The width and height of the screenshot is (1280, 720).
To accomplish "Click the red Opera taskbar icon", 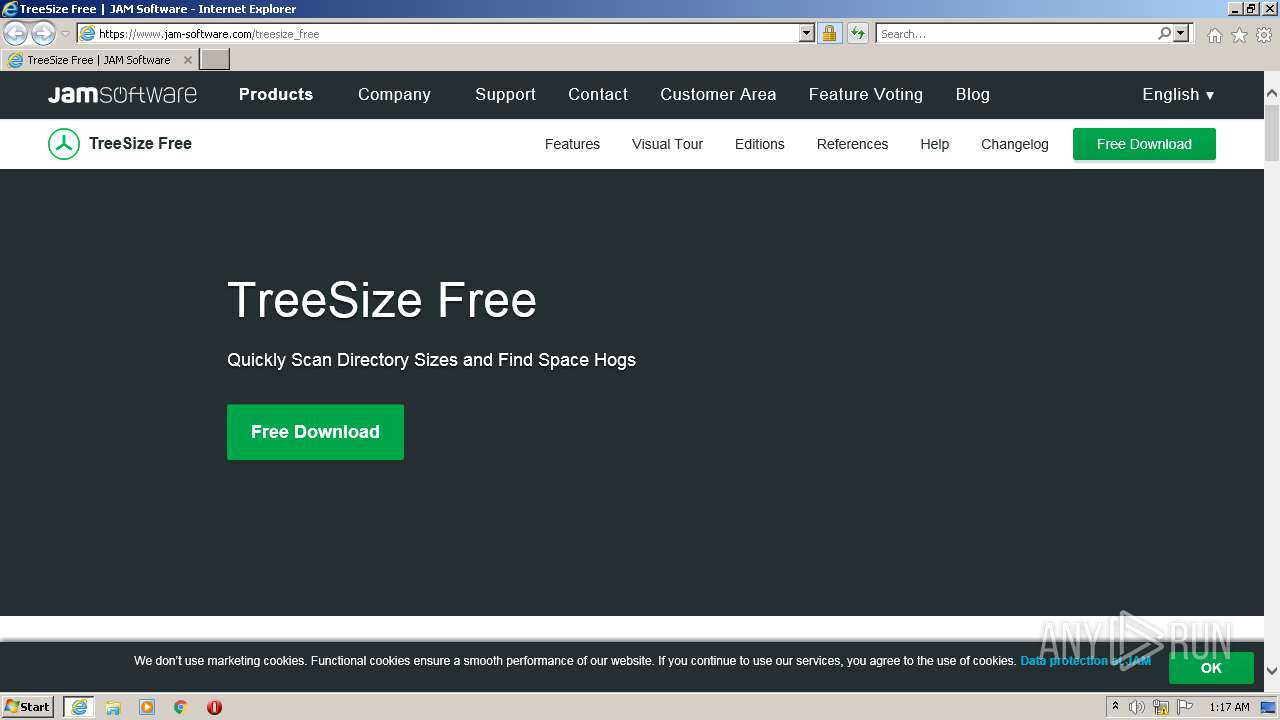I will [x=214, y=707].
